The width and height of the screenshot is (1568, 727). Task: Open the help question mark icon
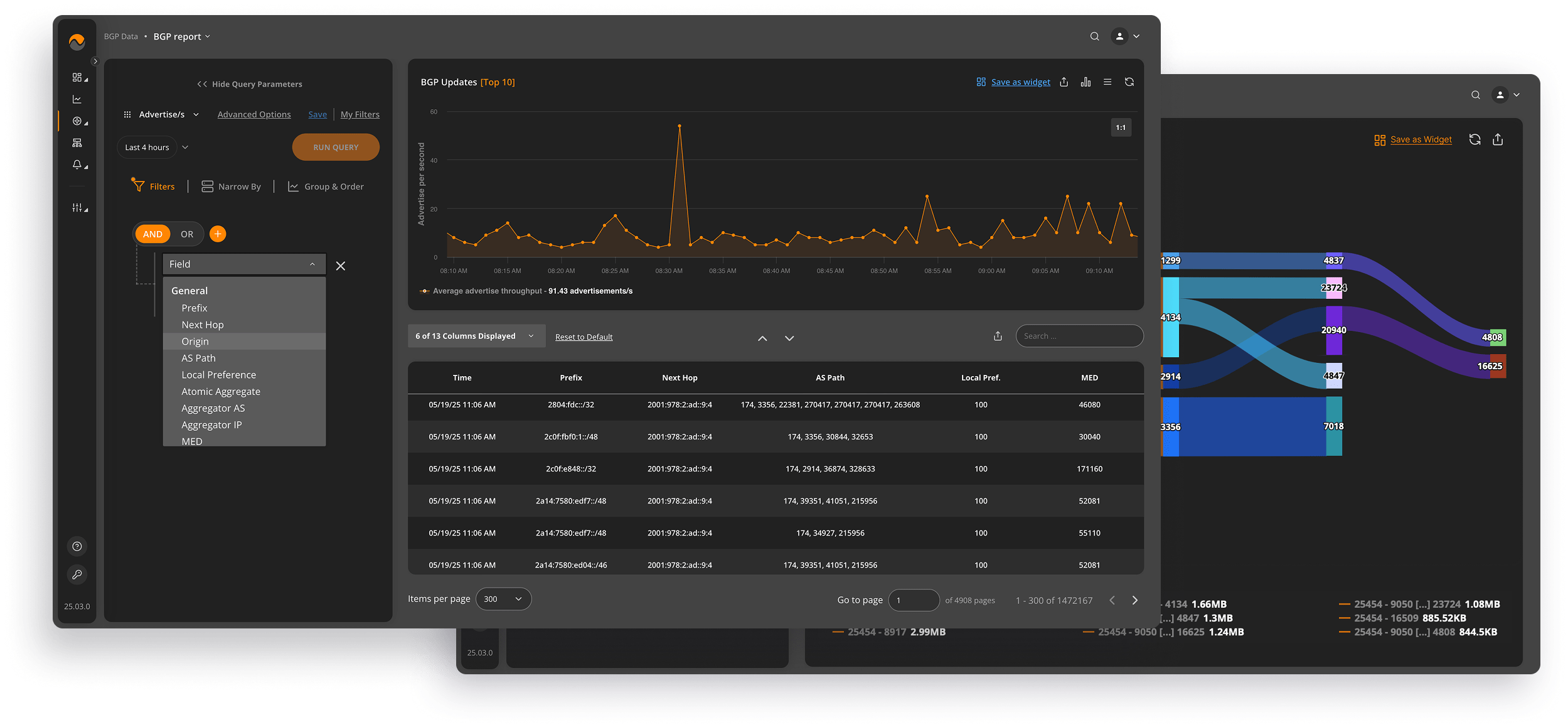[x=77, y=546]
